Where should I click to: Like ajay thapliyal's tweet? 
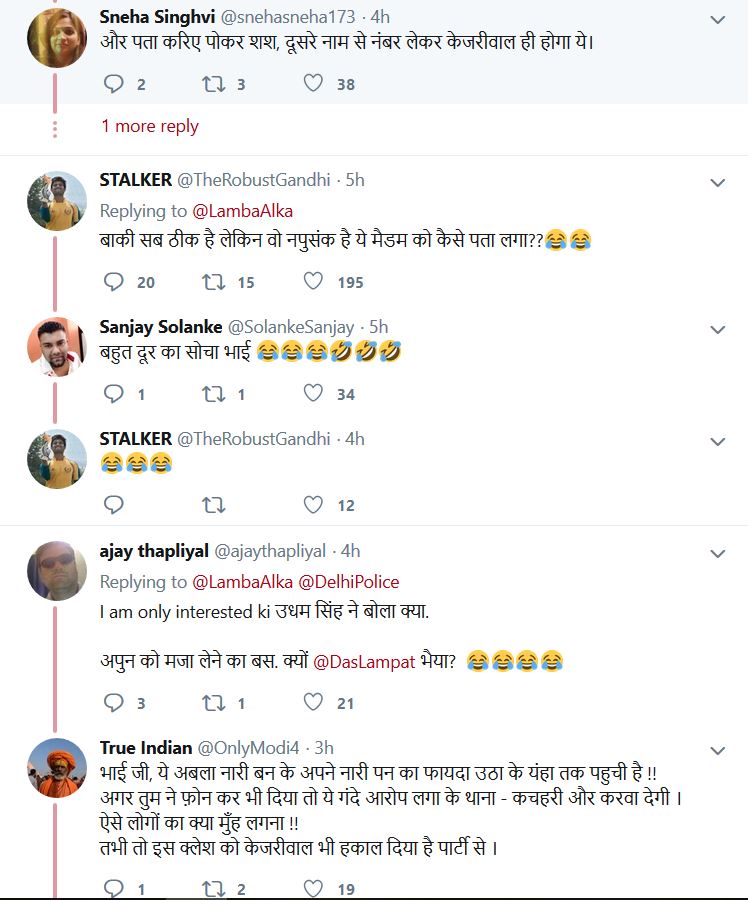[313, 703]
